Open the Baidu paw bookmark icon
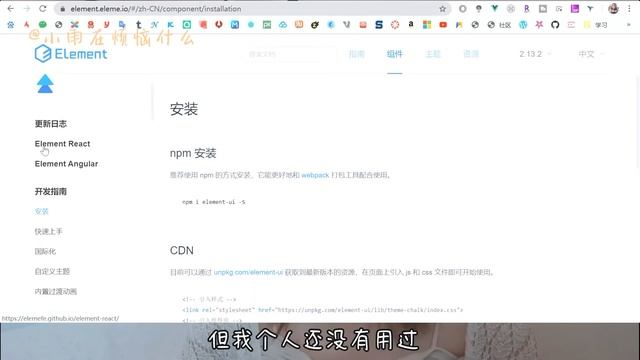The width and height of the screenshot is (640, 360). 11,25
